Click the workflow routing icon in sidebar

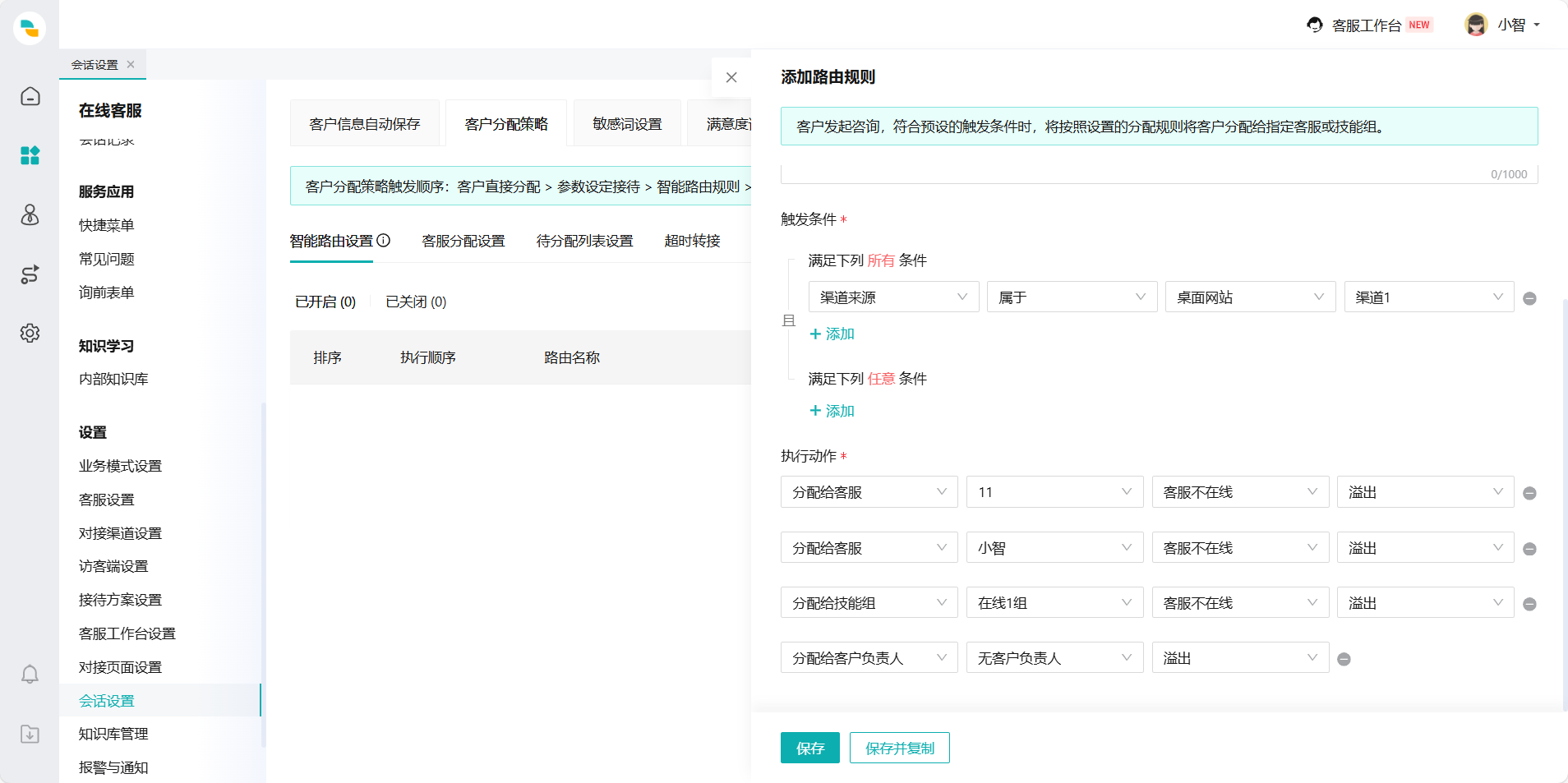[30, 274]
